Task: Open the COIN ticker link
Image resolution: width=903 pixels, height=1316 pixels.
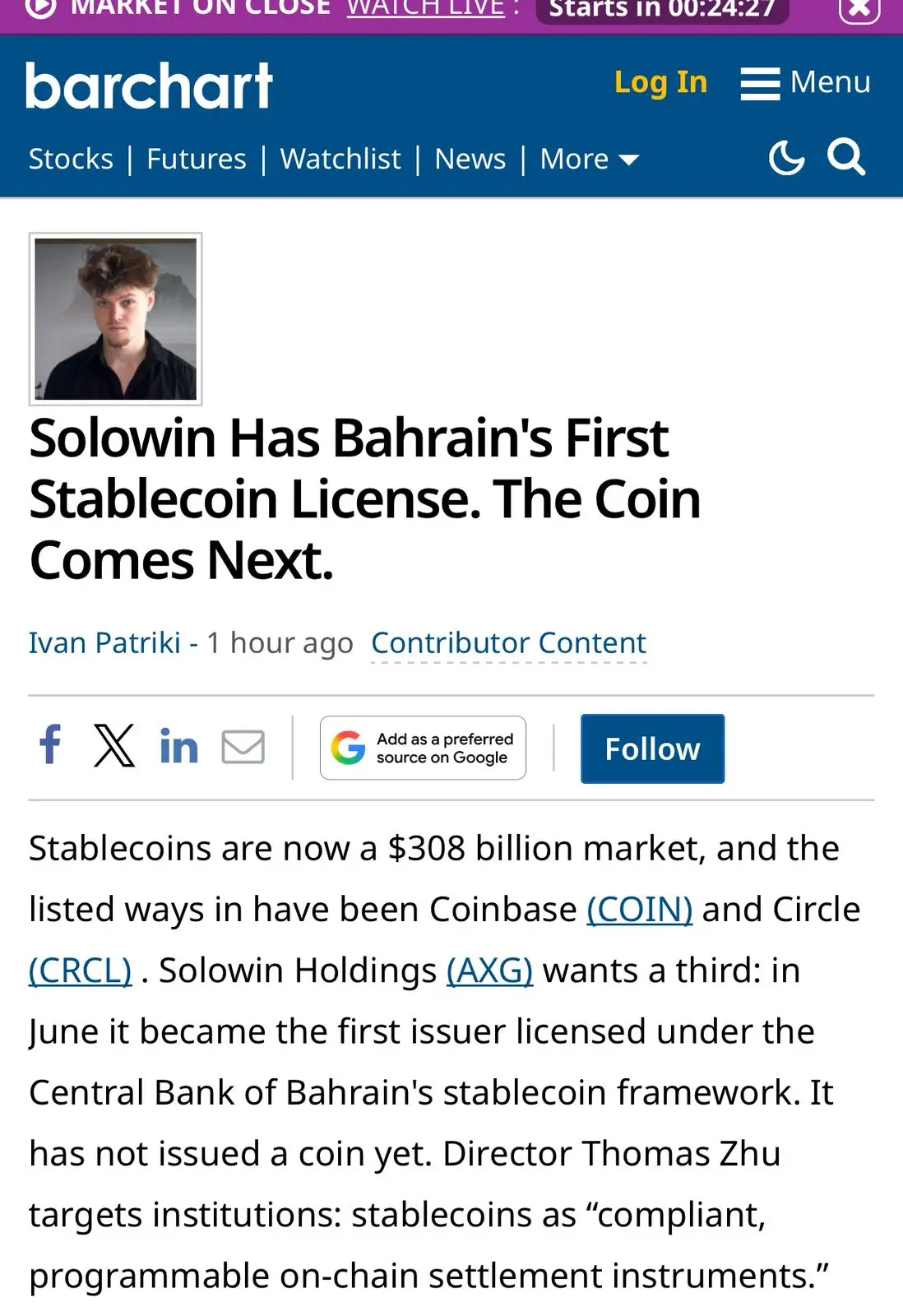Action: point(640,910)
